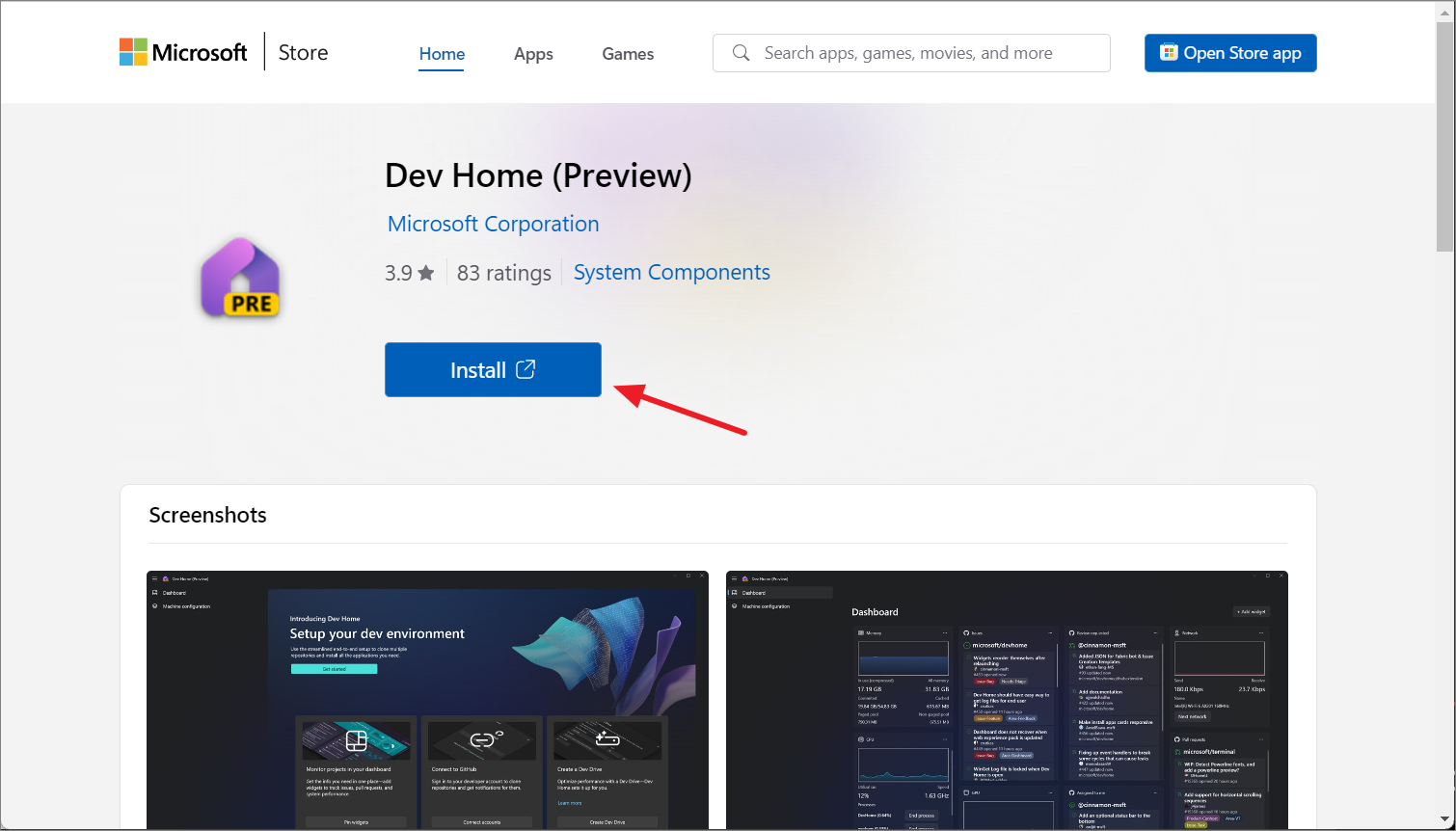Open the Games section
This screenshot has width=1456, height=831.
[x=628, y=54]
